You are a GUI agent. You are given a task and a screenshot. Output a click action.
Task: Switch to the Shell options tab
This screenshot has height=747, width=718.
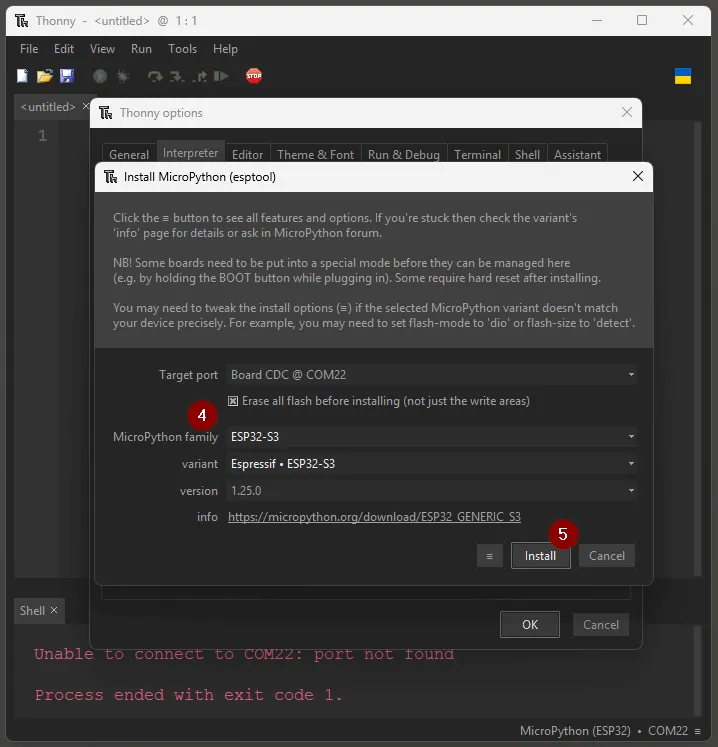coord(527,154)
